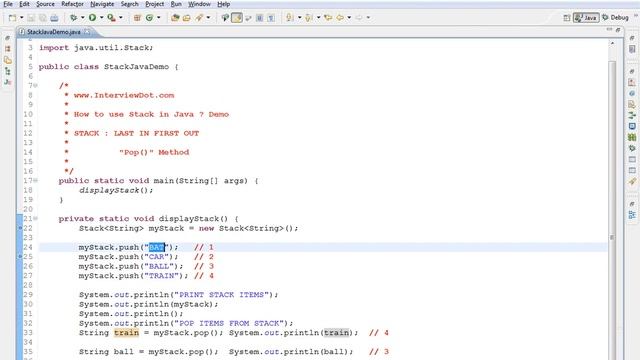Click the scrollbar up arrow
This screenshot has height=360, width=640.
click(x=612, y=43)
